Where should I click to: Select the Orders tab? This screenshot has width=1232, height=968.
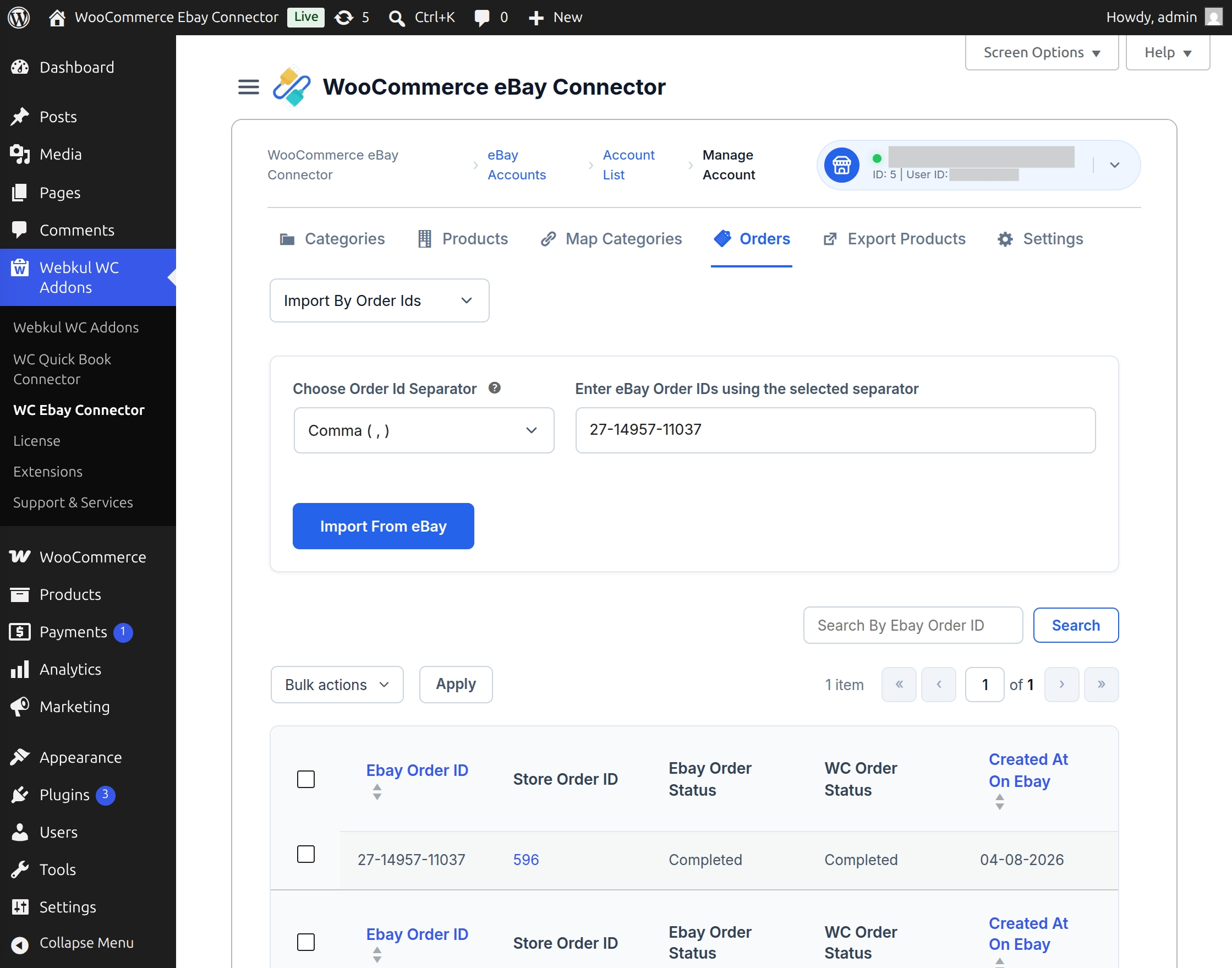(752, 239)
